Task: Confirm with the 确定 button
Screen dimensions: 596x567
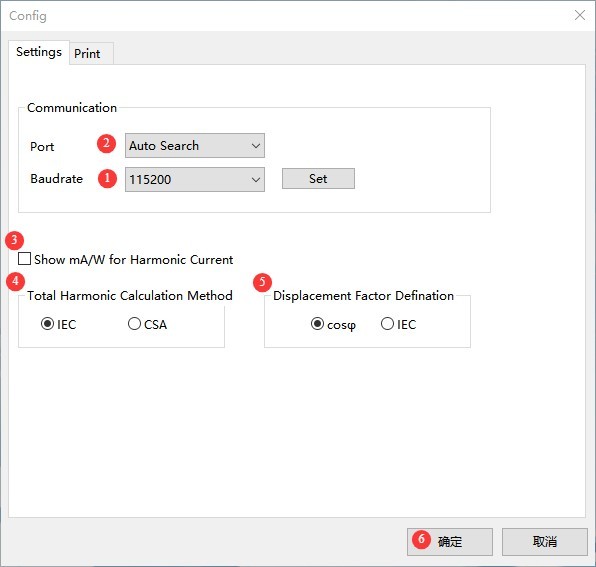Action: pyautogui.click(x=450, y=542)
